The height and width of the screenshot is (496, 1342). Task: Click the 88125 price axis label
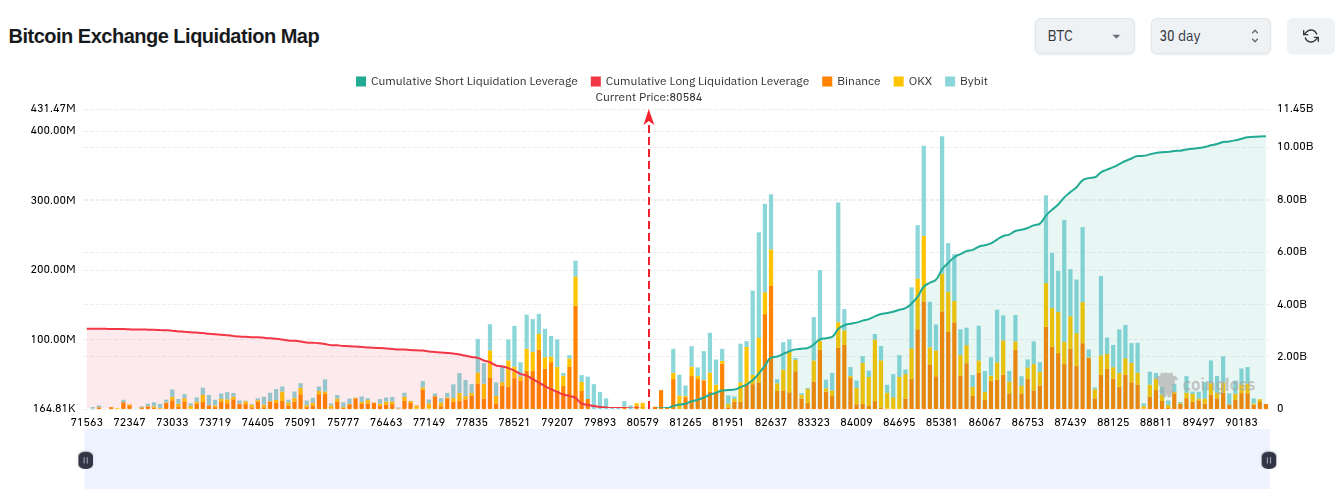point(1113,423)
